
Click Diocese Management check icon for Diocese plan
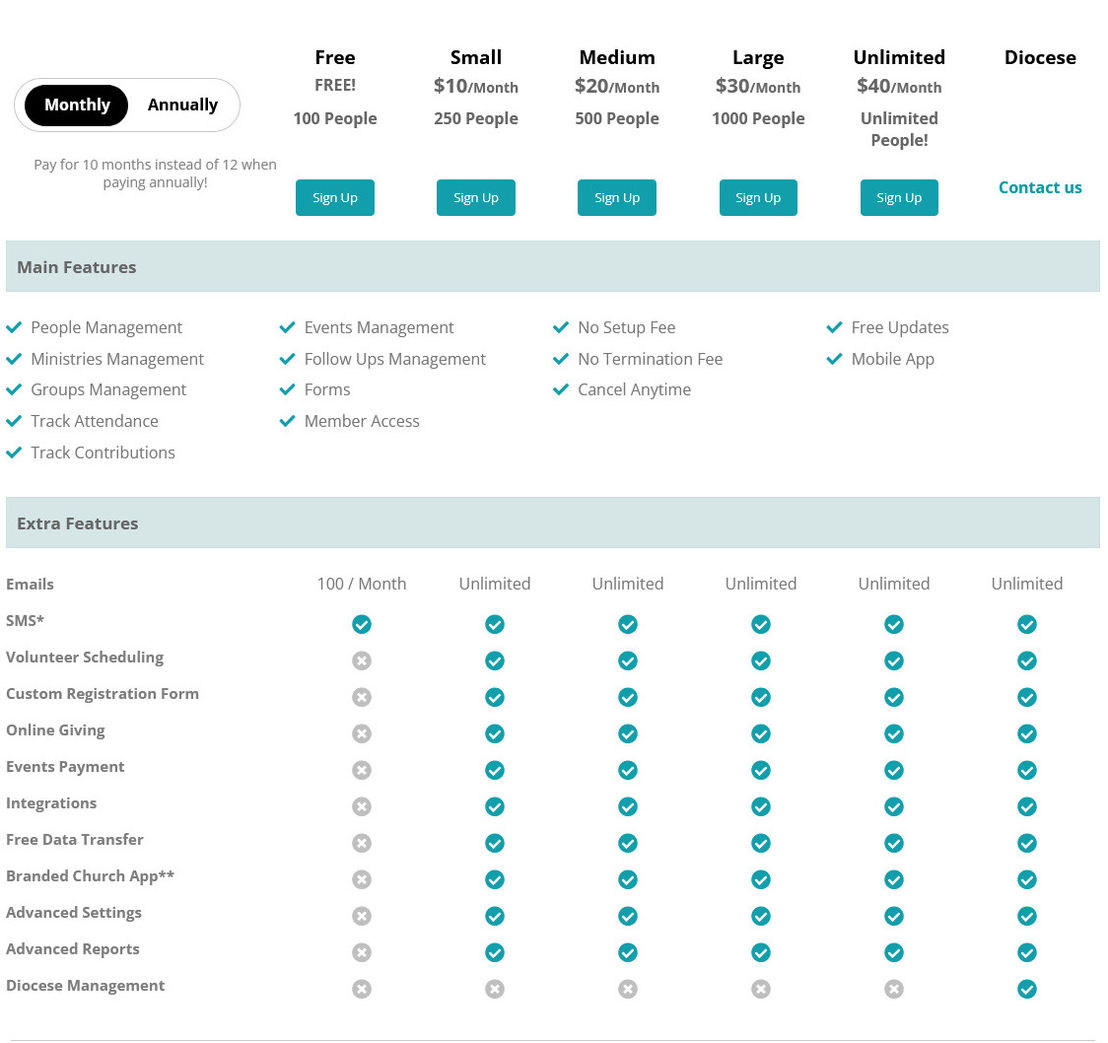click(1027, 989)
